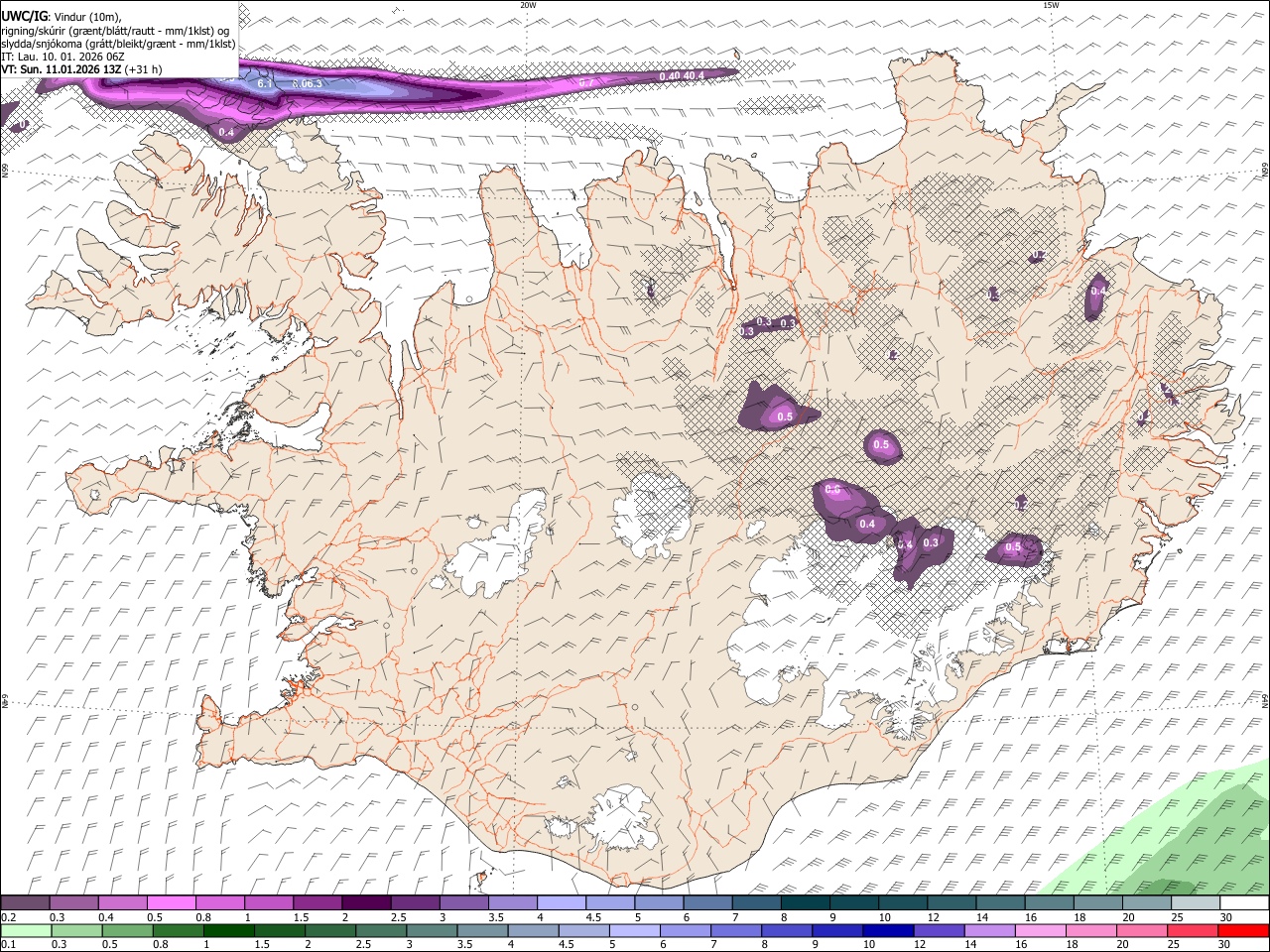Click the '1.5' label under green rain scale
This screenshot has width=1270, height=952.
coord(263,944)
